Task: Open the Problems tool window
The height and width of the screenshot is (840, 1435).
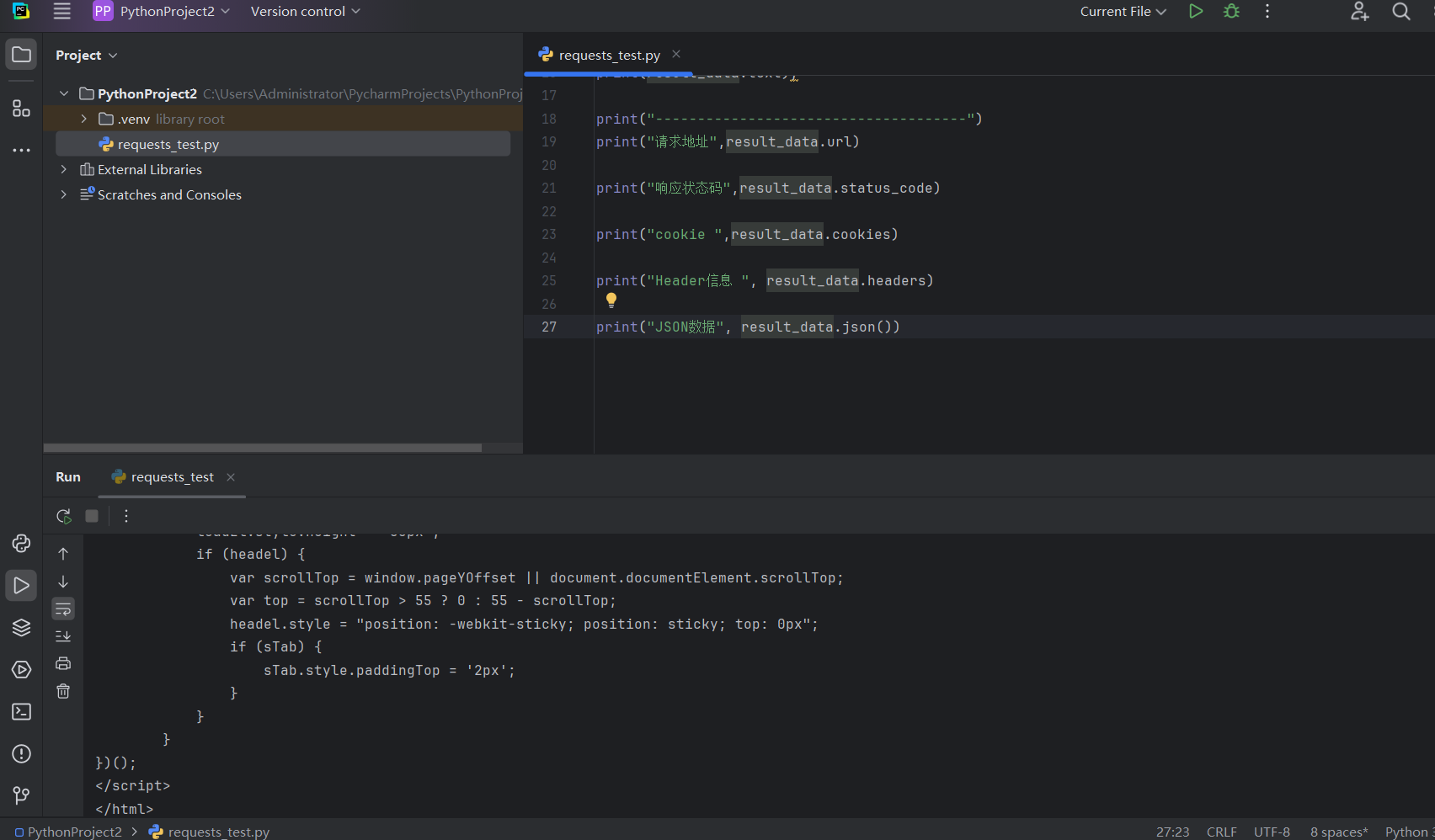Action: click(x=21, y=754)
